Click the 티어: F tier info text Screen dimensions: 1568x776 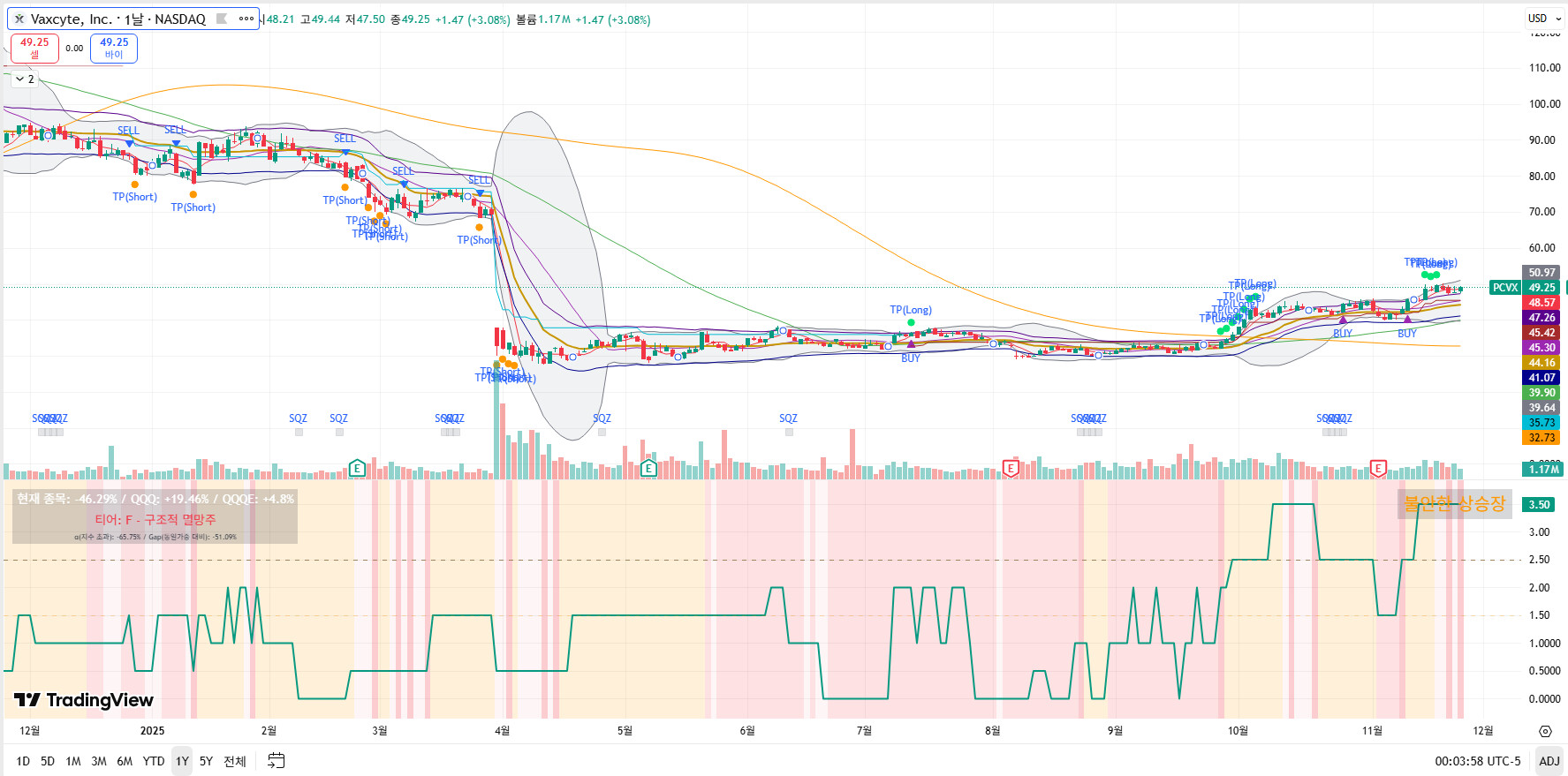[x=155, y=520]
